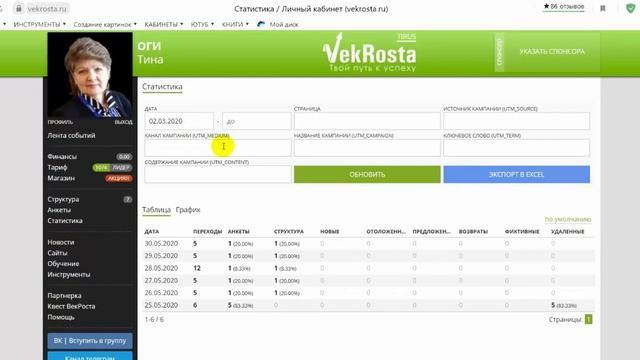Screen dimensions: 640x360
Task: Open Сайты in sidebar
Action: click(57, 253)
